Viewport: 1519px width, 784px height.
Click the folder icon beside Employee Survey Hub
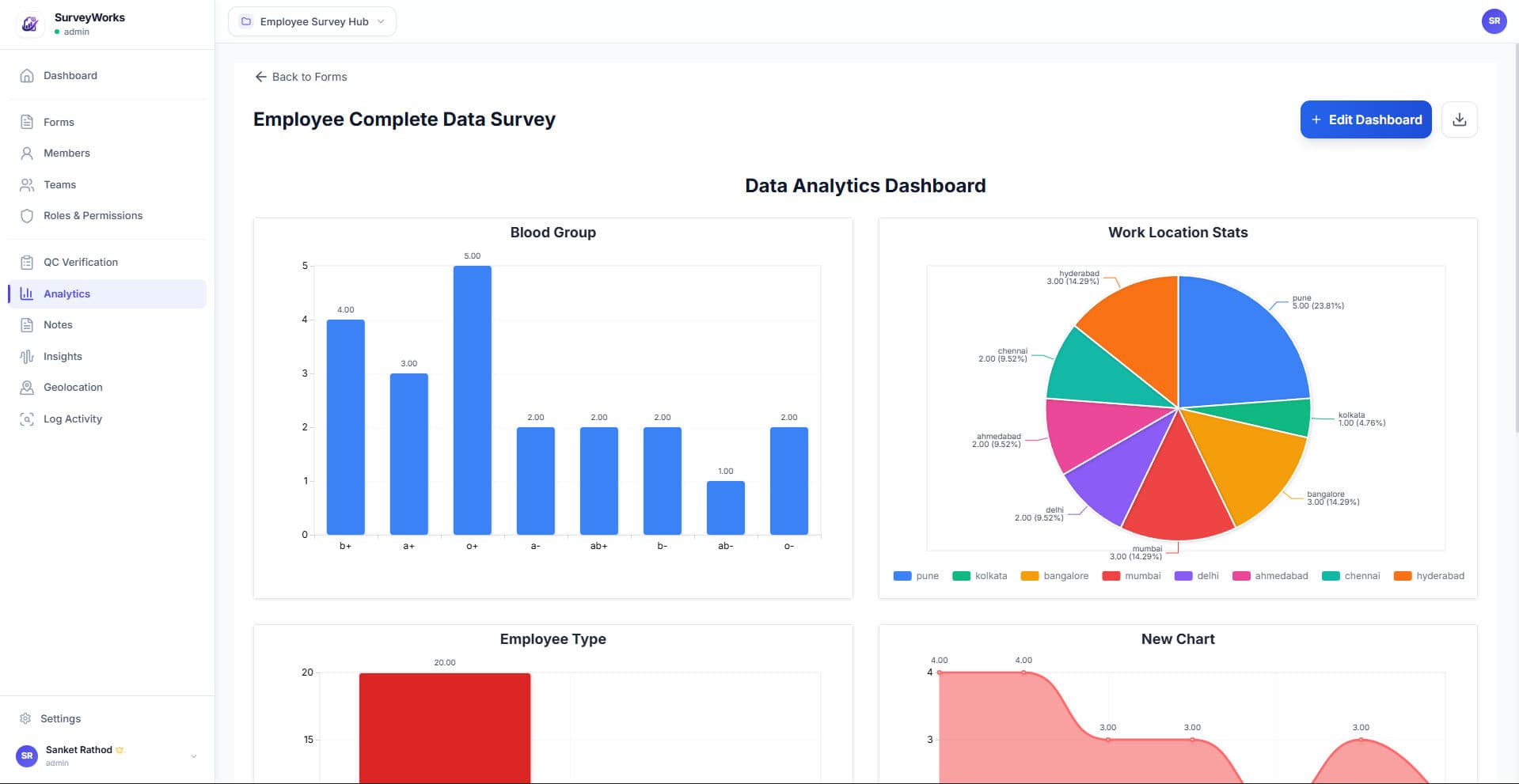[x=246, y=21]
